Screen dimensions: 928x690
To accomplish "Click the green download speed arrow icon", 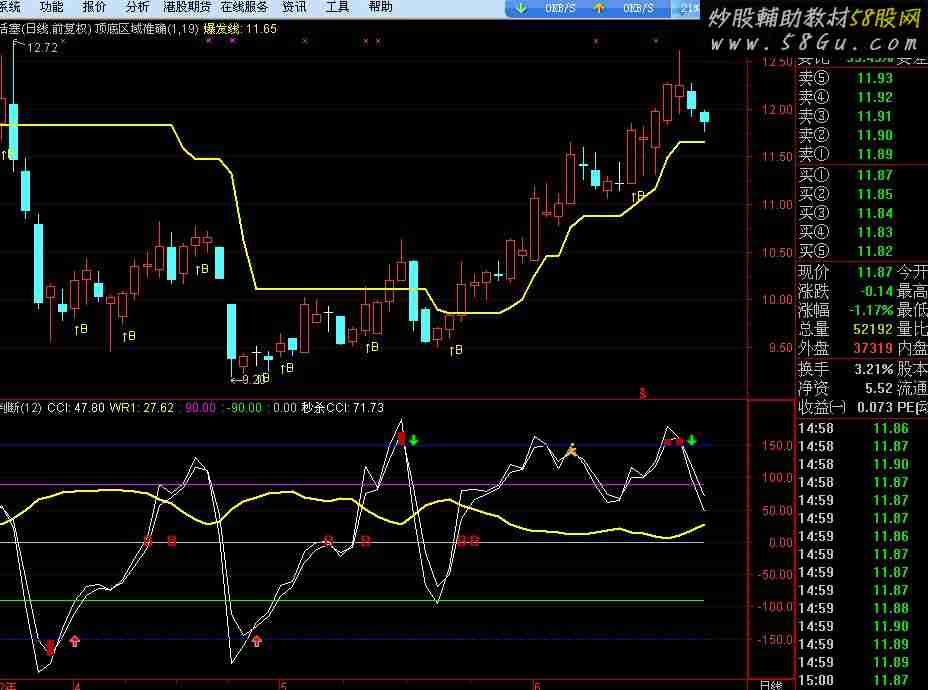I will pos(521,8).
